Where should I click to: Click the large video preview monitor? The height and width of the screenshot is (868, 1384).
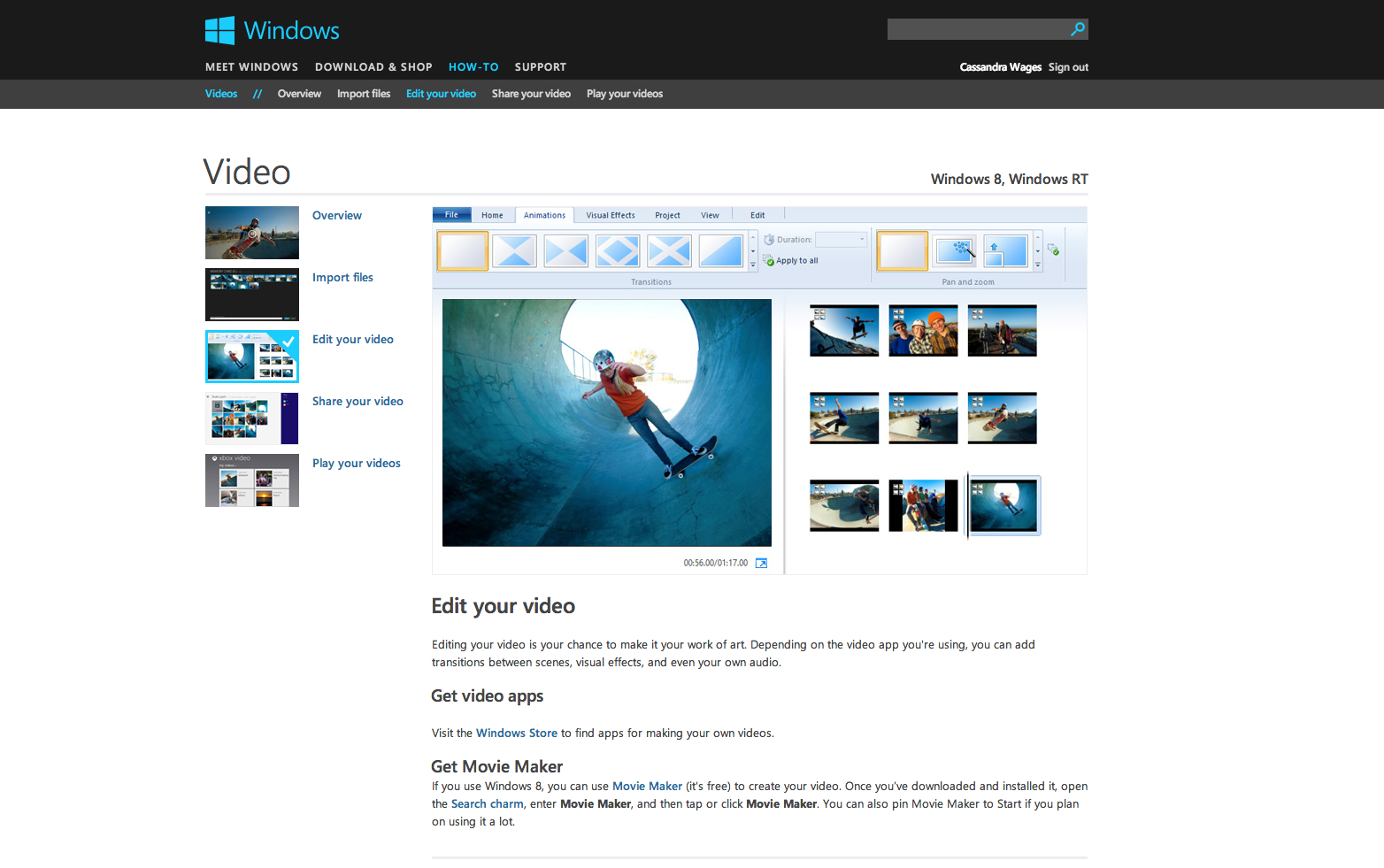[607, 423]
